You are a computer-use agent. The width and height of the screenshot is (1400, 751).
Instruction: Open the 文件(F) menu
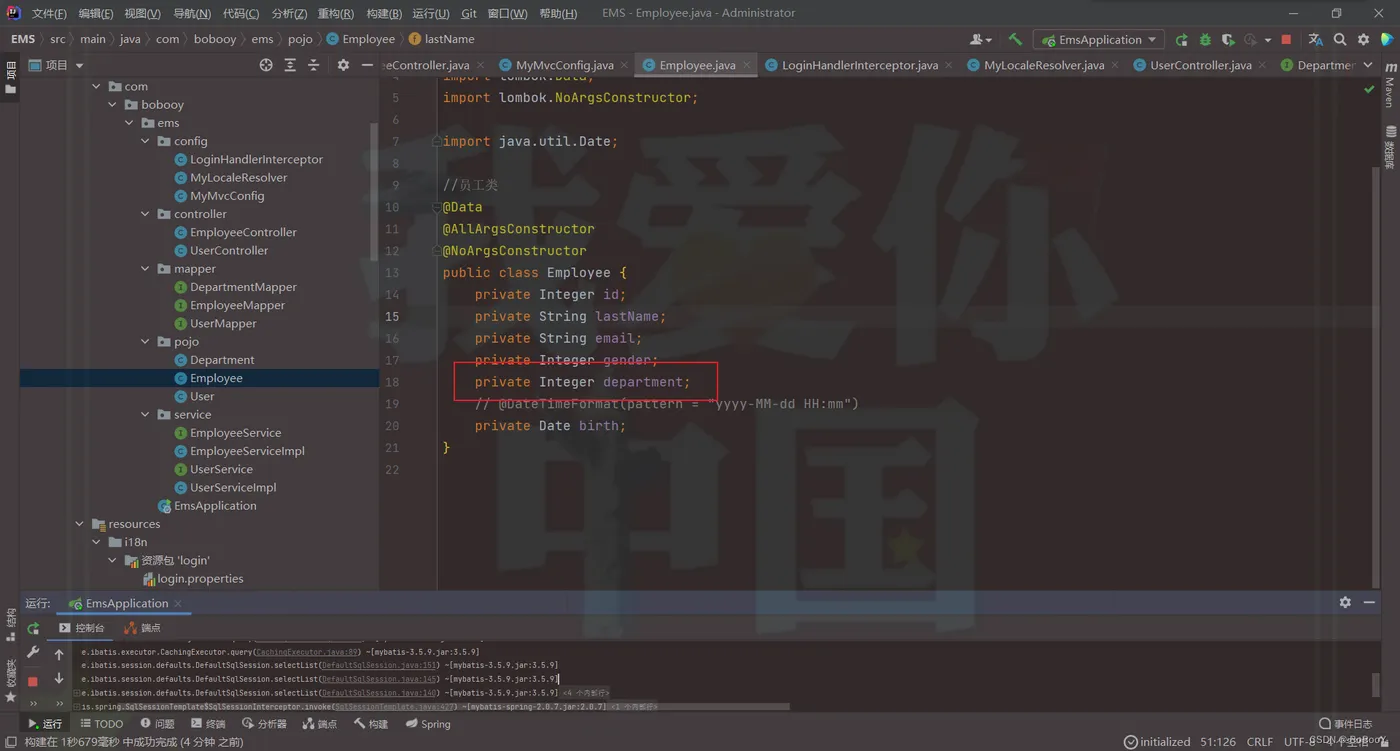(49, 14)
